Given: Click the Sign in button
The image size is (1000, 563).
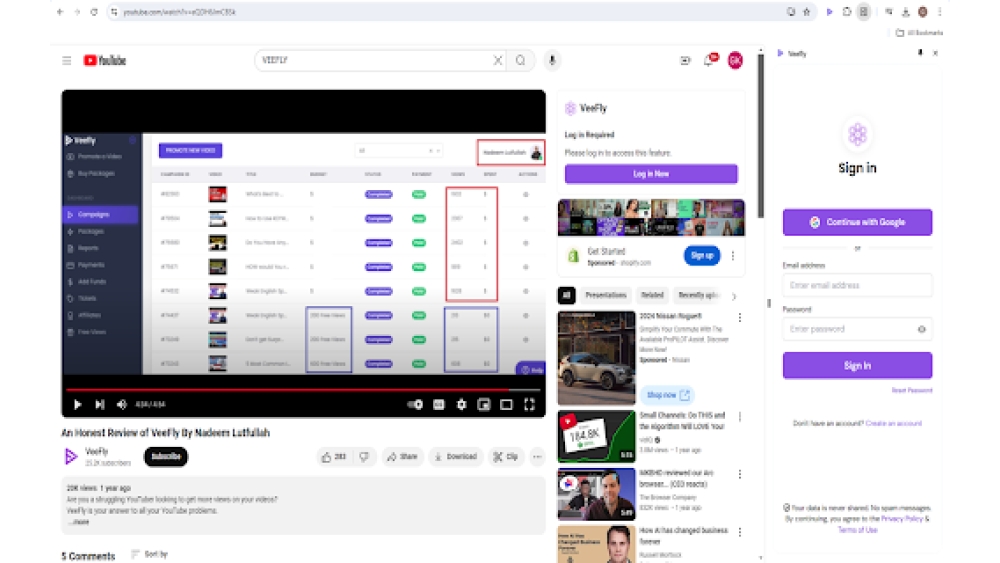Looking at the screenshot, I should tap(857, 366).
